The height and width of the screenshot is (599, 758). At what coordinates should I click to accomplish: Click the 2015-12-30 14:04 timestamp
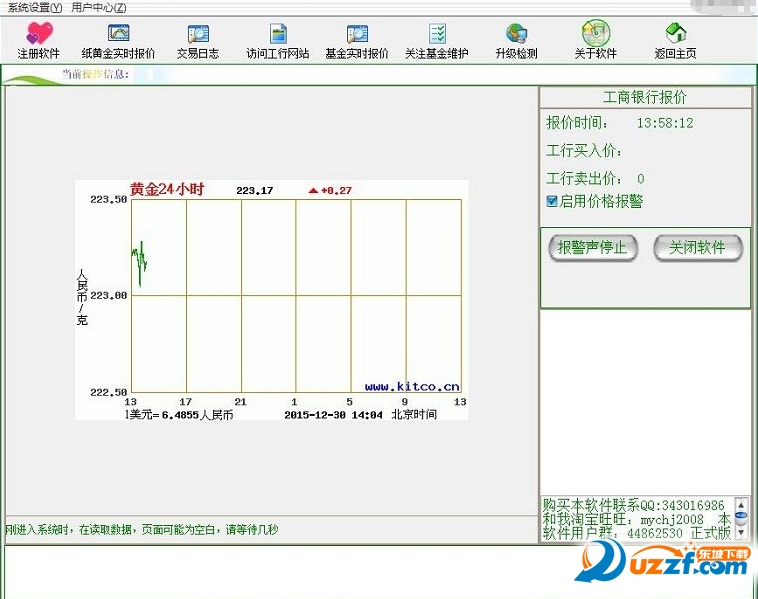tap(334, 415)
